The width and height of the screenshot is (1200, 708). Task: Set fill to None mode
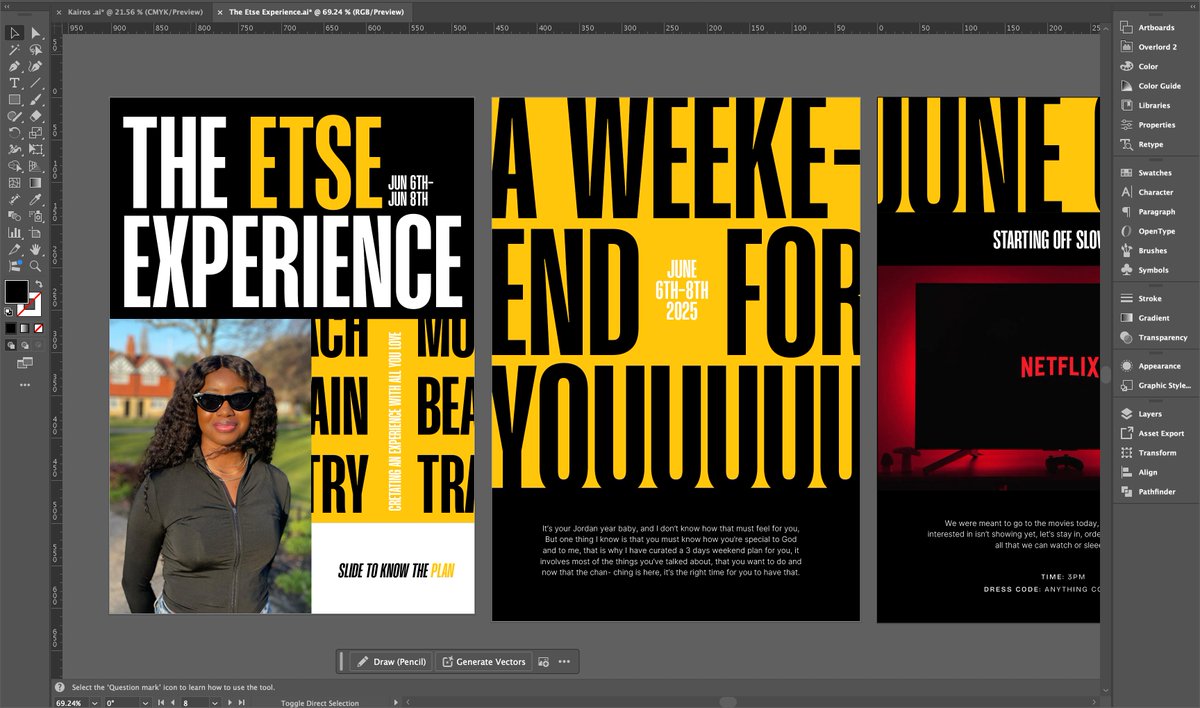[38, 327]
